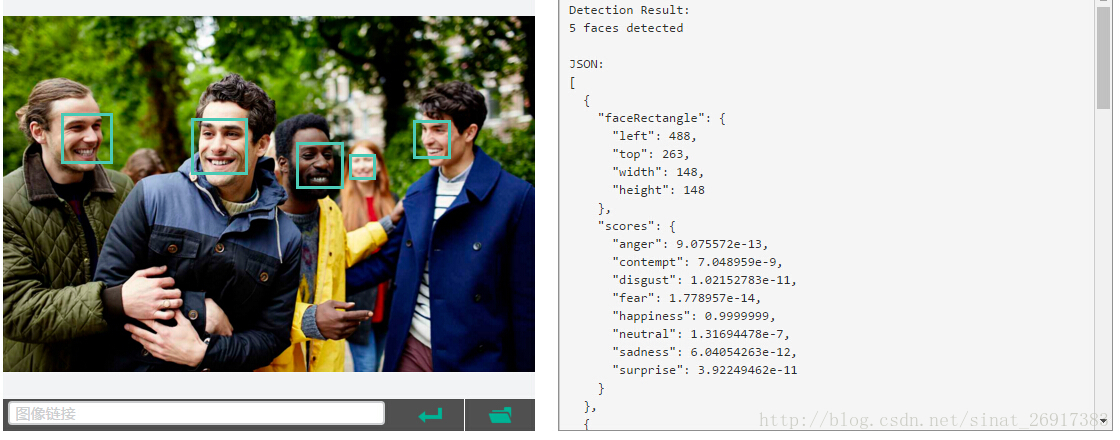Select the "happiness": 0.9999999 line
1120x440 pixels.
pos(694,316)
